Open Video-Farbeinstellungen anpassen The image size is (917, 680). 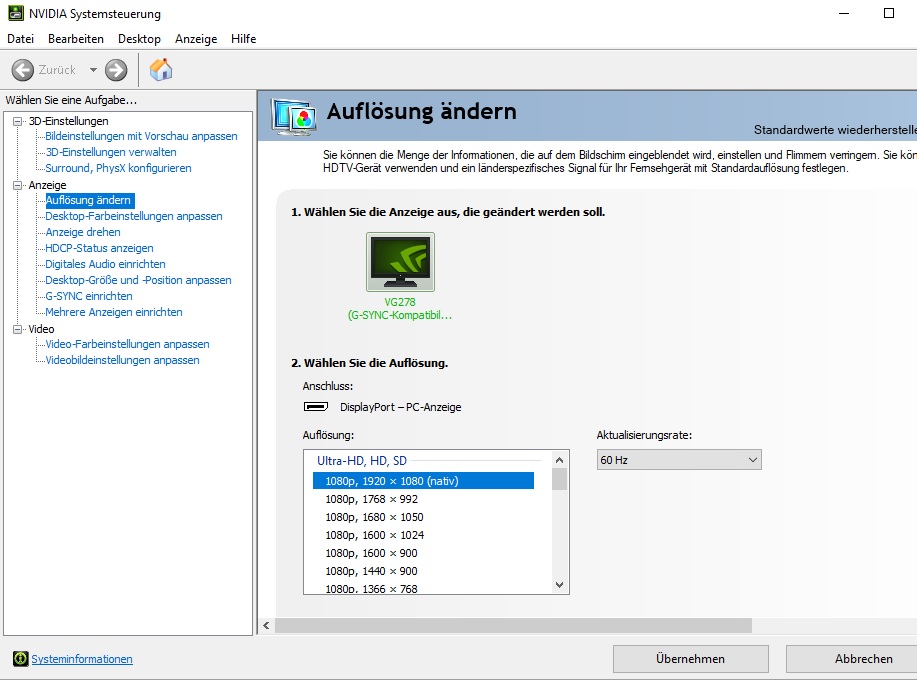(127, 344)
